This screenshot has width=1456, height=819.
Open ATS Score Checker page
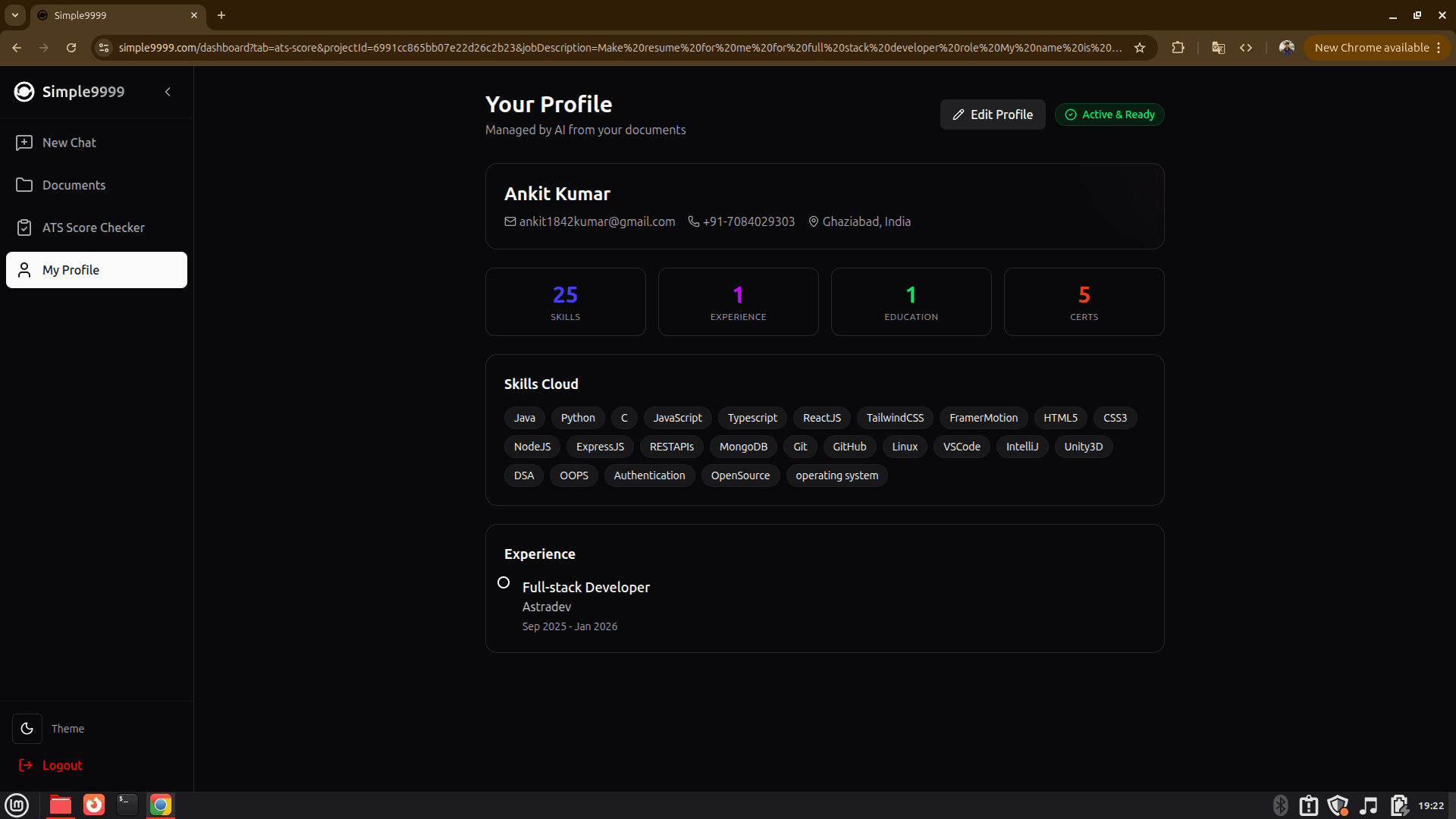pos(93,227)
